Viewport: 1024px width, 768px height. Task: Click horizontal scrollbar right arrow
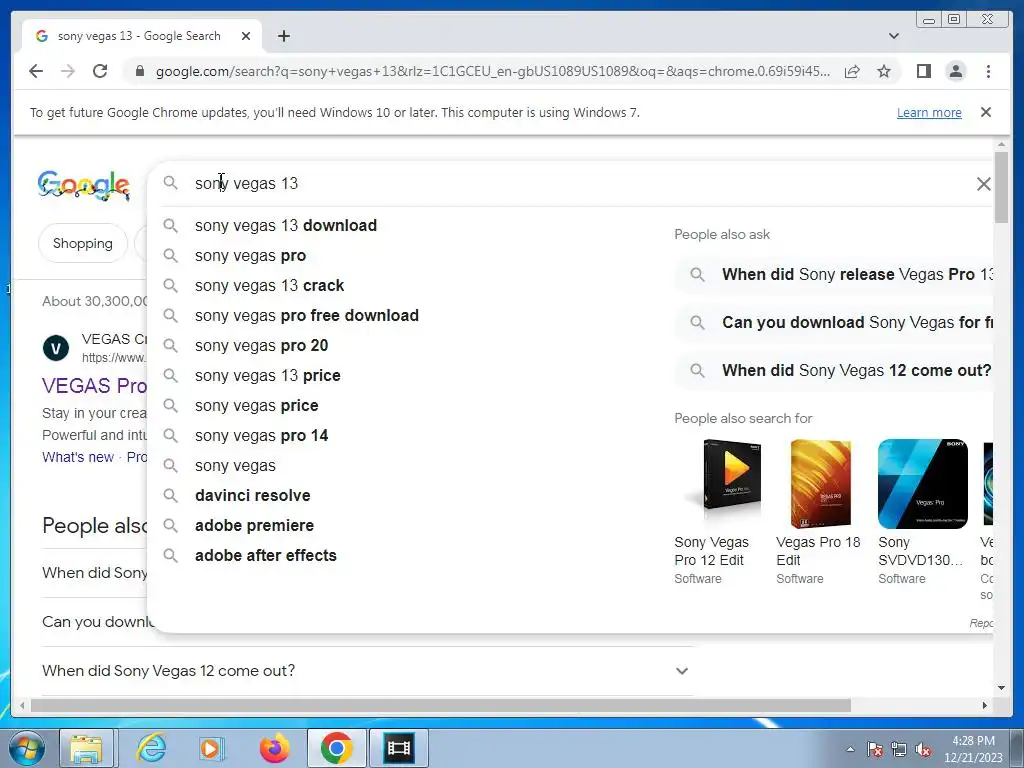(x=985, y=705)
